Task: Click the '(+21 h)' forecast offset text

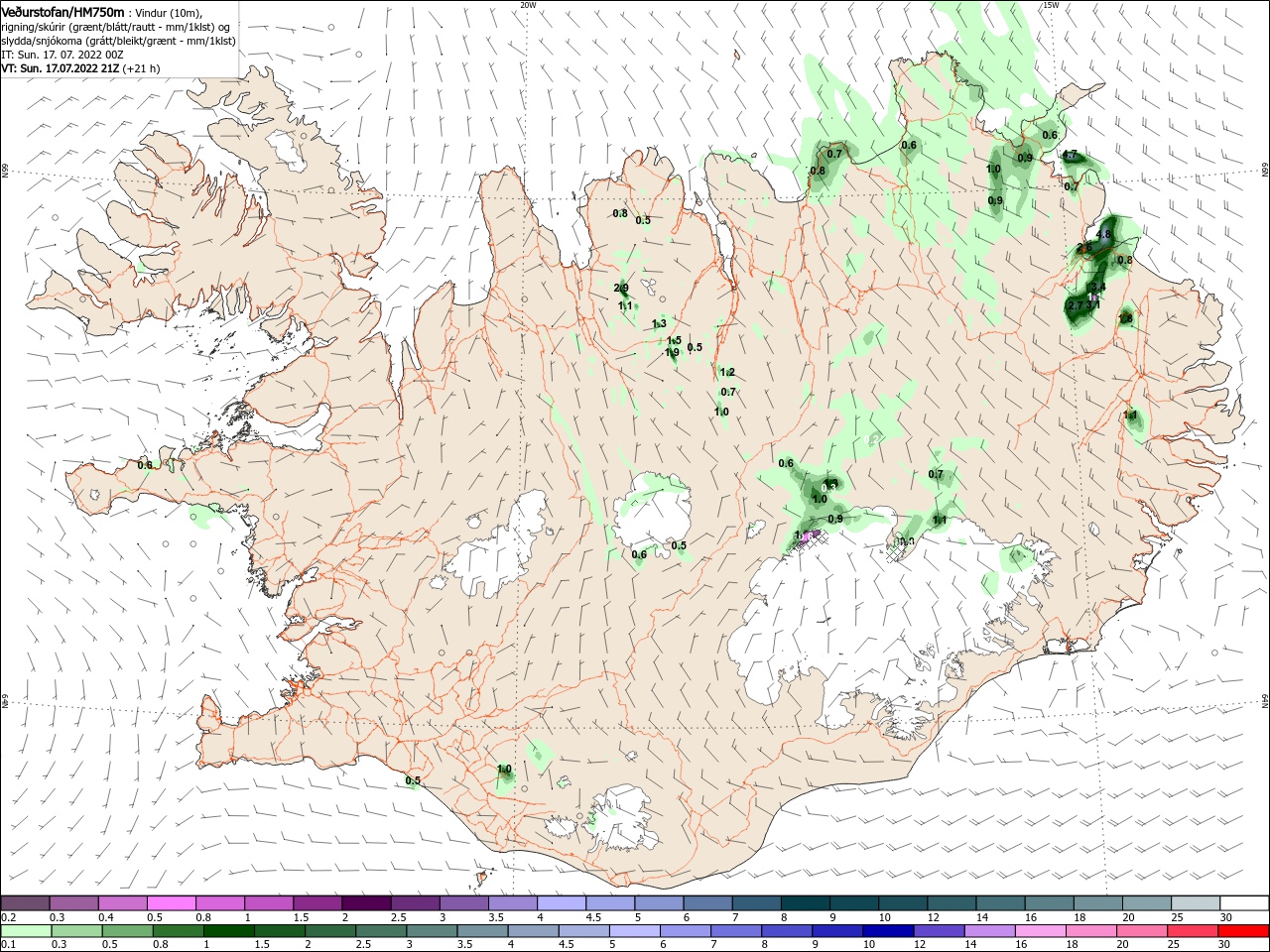Action: pos(142,68)
